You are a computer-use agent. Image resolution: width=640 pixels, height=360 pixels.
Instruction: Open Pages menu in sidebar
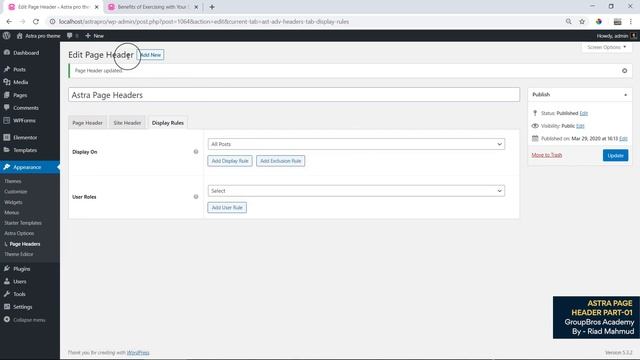click(x=20, y=95)
